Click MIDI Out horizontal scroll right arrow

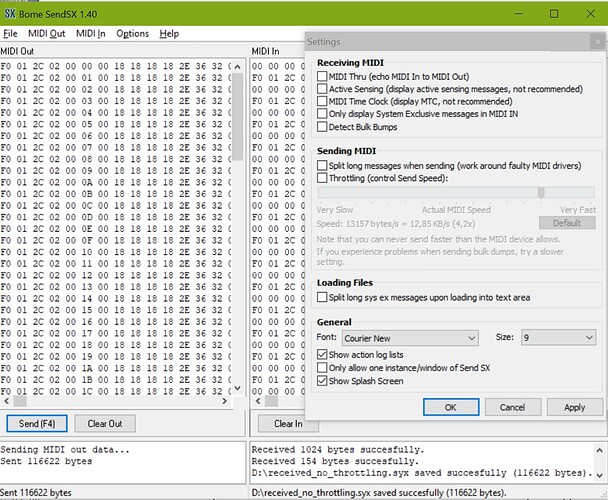(225, 401)
